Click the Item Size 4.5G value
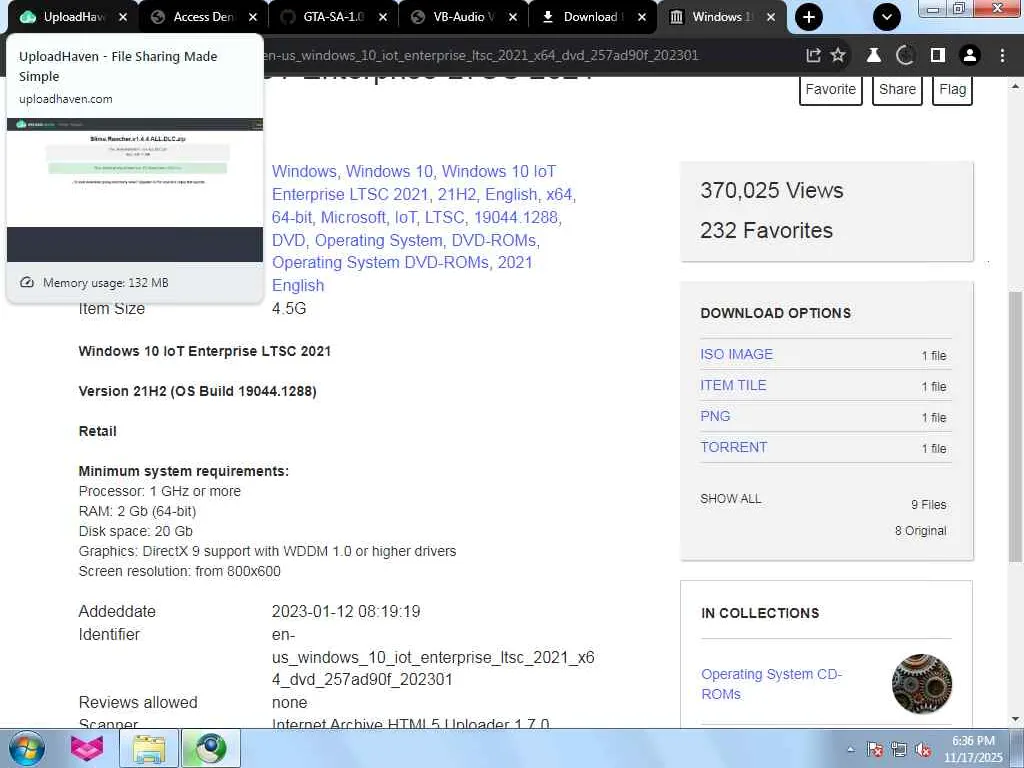 click(x=289, y=308)
